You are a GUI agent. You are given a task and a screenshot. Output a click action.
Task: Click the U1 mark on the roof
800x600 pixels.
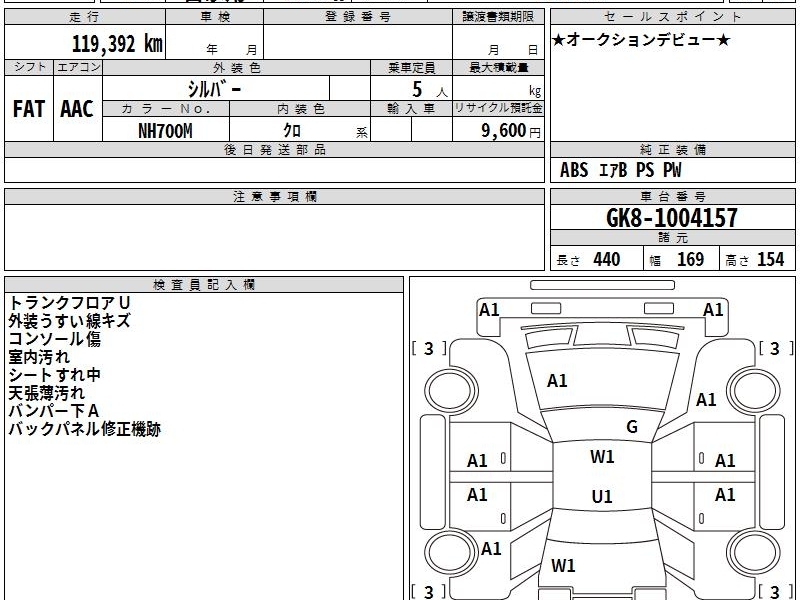coord(602,496)
